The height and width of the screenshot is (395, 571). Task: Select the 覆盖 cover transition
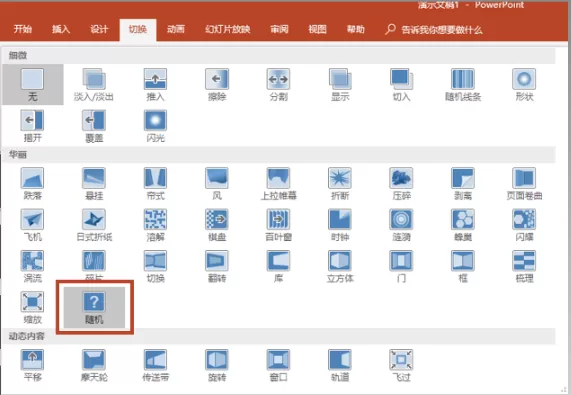[x=94, y=126]
